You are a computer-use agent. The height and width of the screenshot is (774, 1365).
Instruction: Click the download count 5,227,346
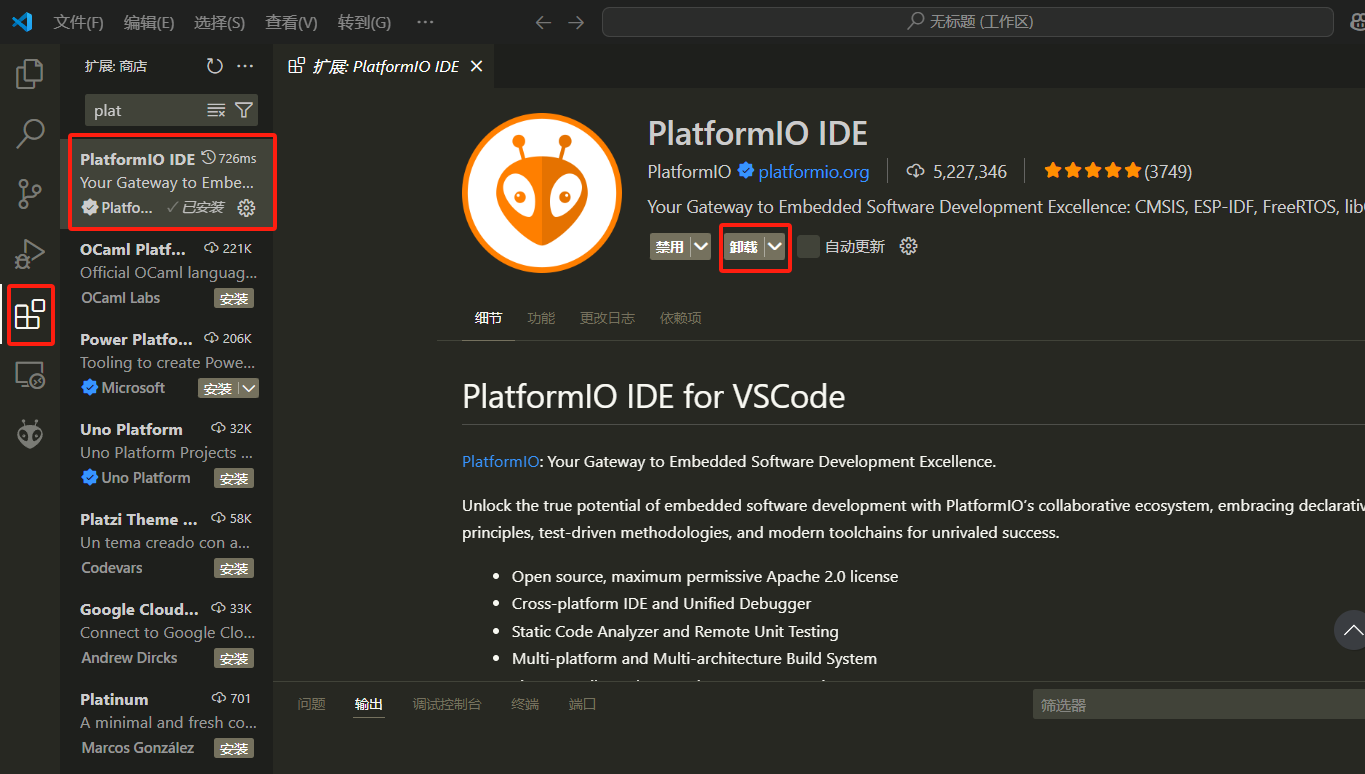957,171
